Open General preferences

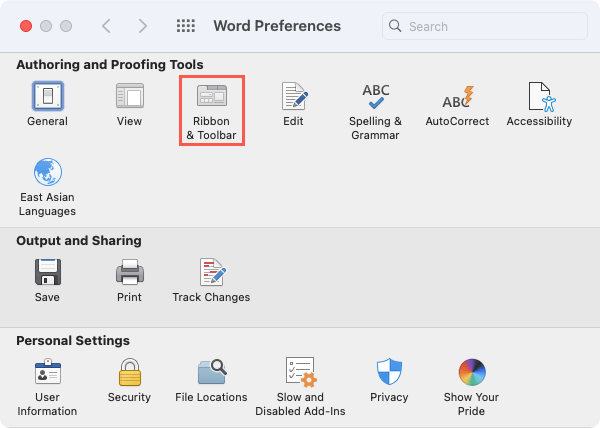pyautogui.click(x=47, y=98)
